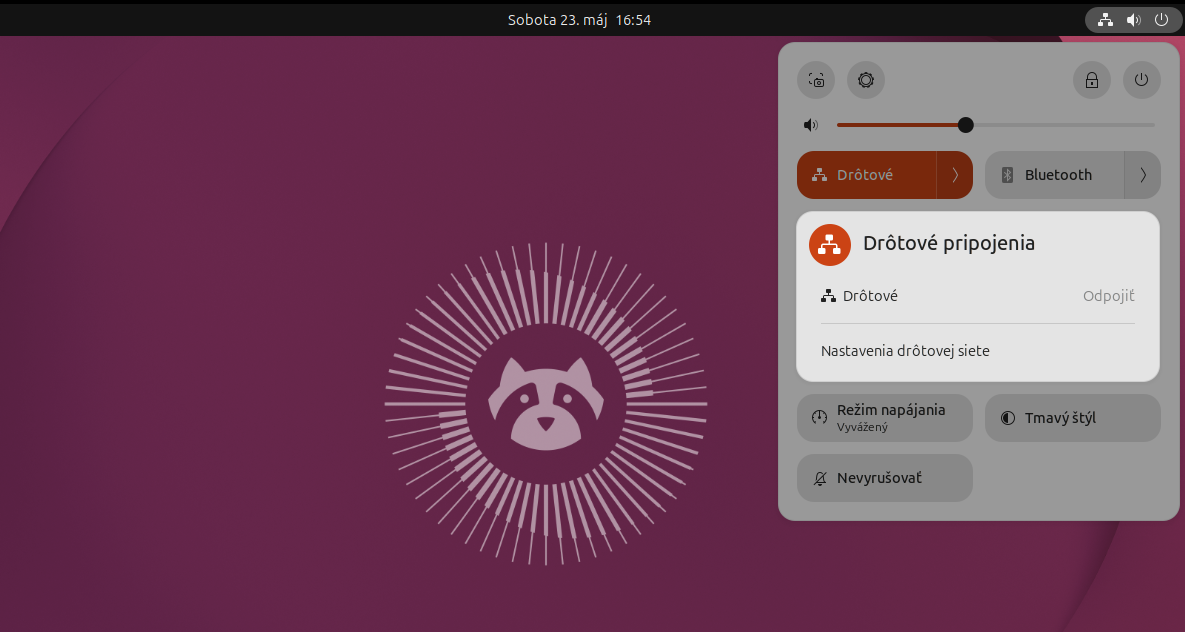Click the orange Drôtové pripojenia header icon
Screen dimensions: 1185x632
coord(830,244)
